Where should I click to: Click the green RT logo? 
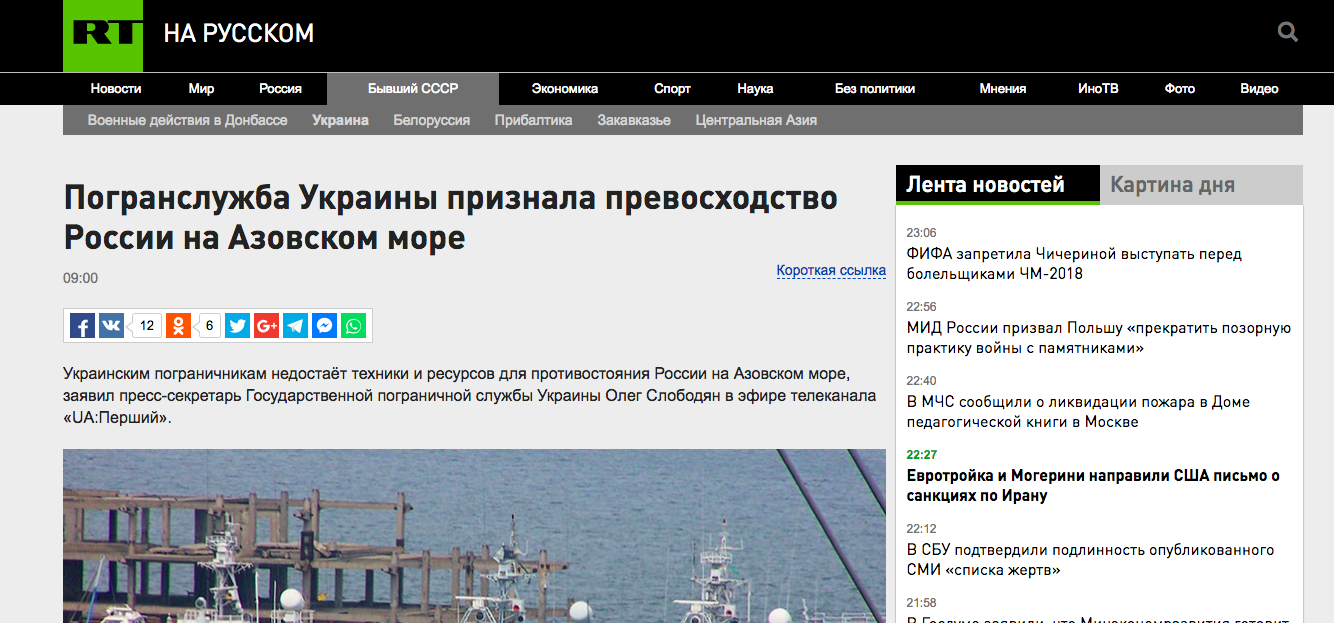click(x=103, y=36)
